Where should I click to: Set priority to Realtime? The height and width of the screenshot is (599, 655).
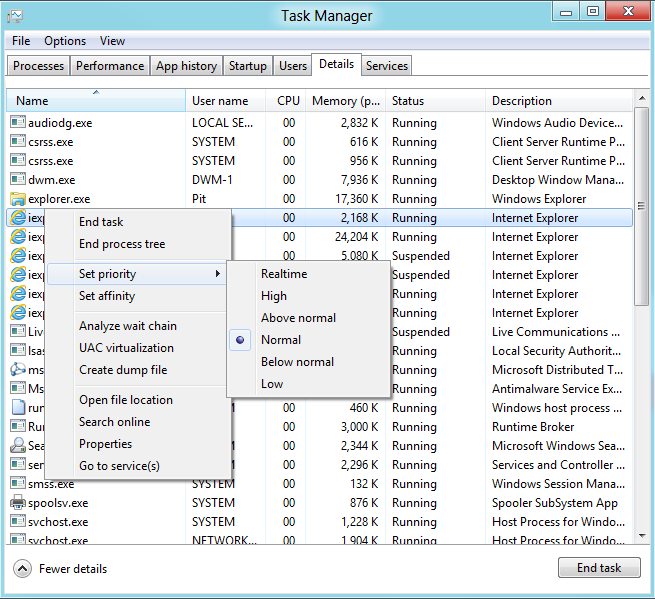pos(284,274)
